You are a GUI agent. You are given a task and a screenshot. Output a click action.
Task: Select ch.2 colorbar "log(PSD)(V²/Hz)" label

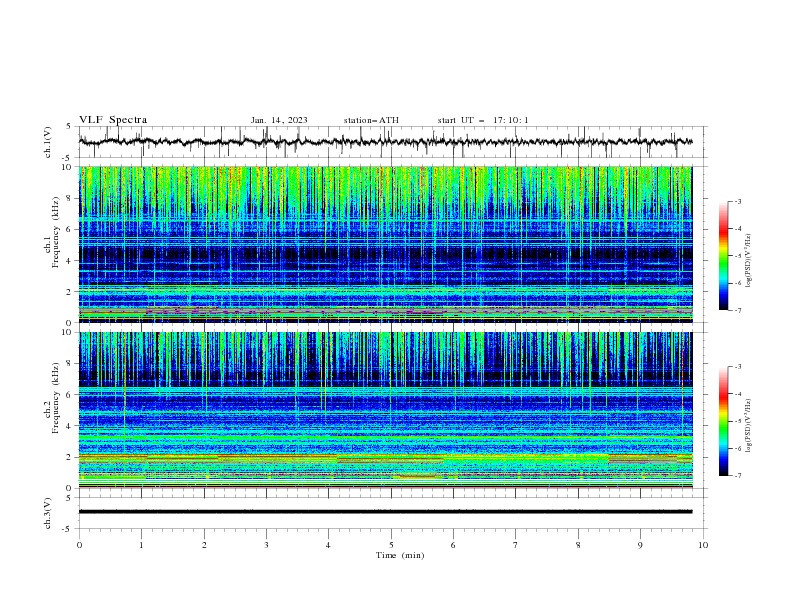(x=748, y=426)
